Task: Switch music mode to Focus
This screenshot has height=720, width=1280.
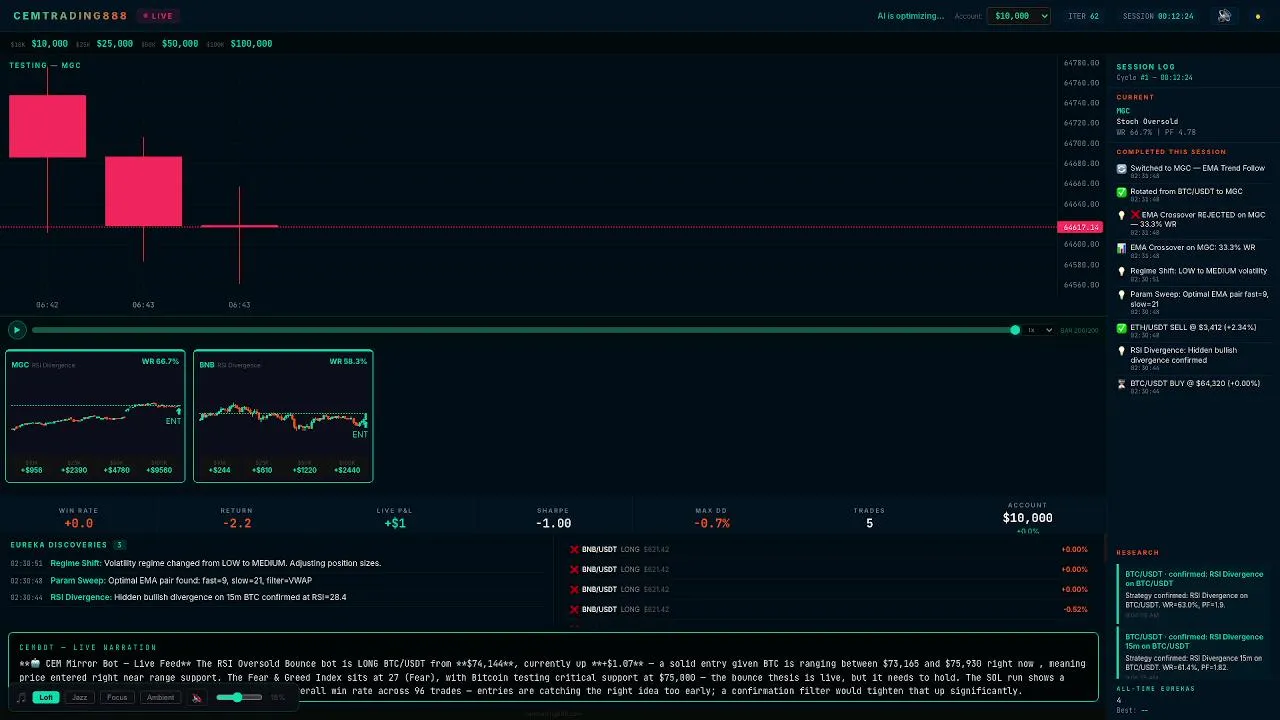Action: coord(117,697)
